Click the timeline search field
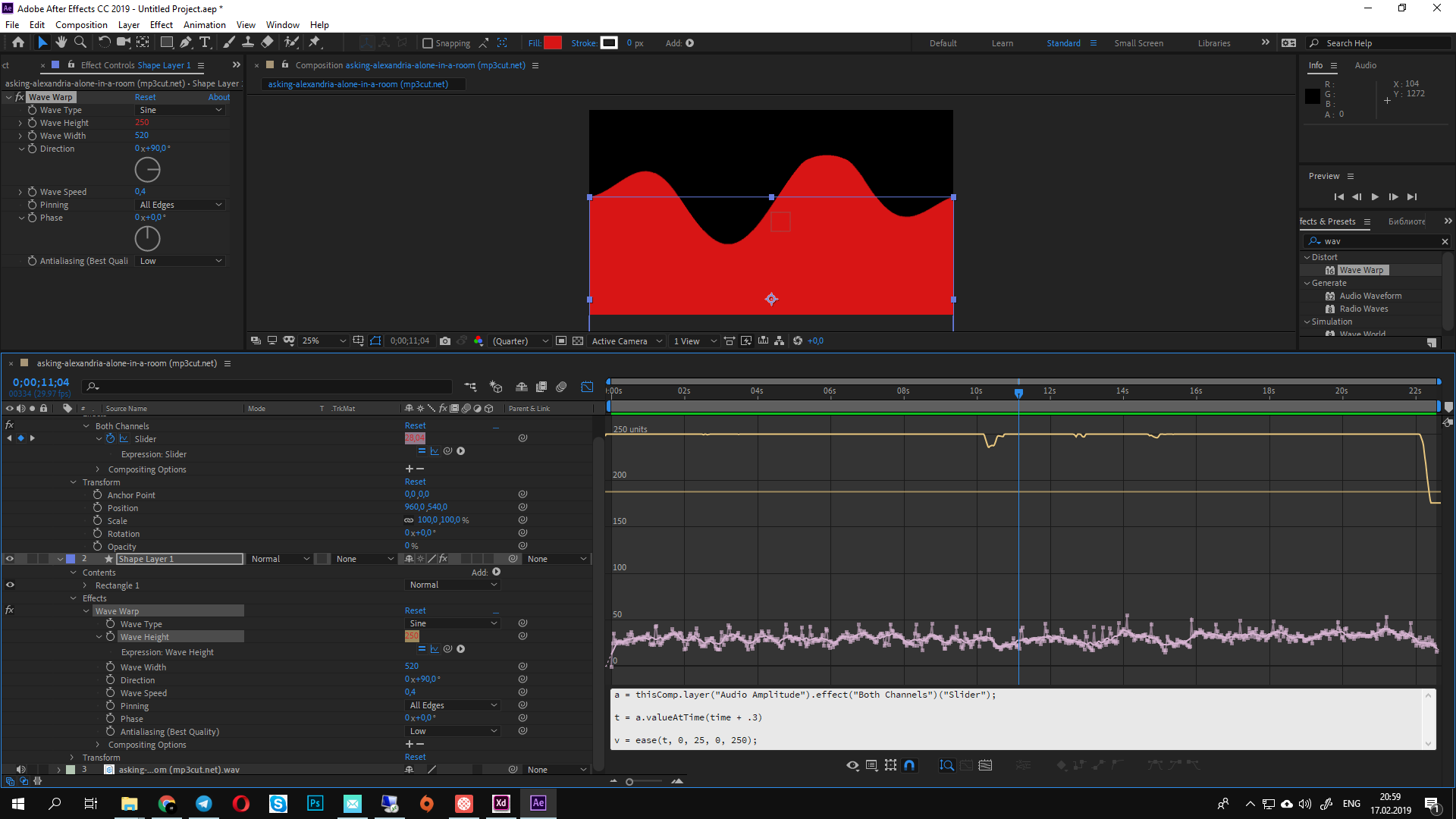This screenshot has height=819, width=1456. (x=267, y=387)
